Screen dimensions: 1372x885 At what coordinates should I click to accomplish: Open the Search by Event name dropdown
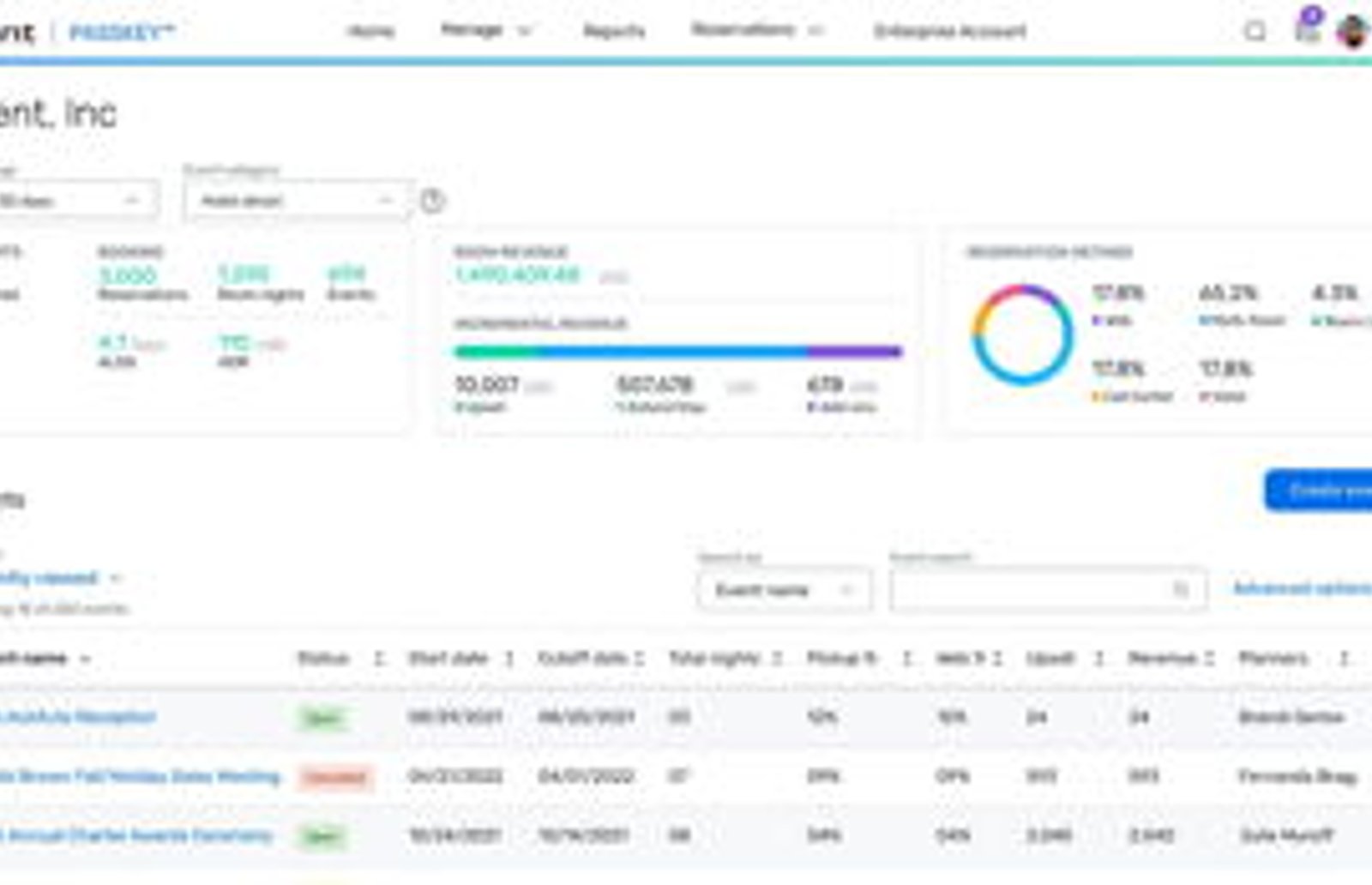point(784,590)
